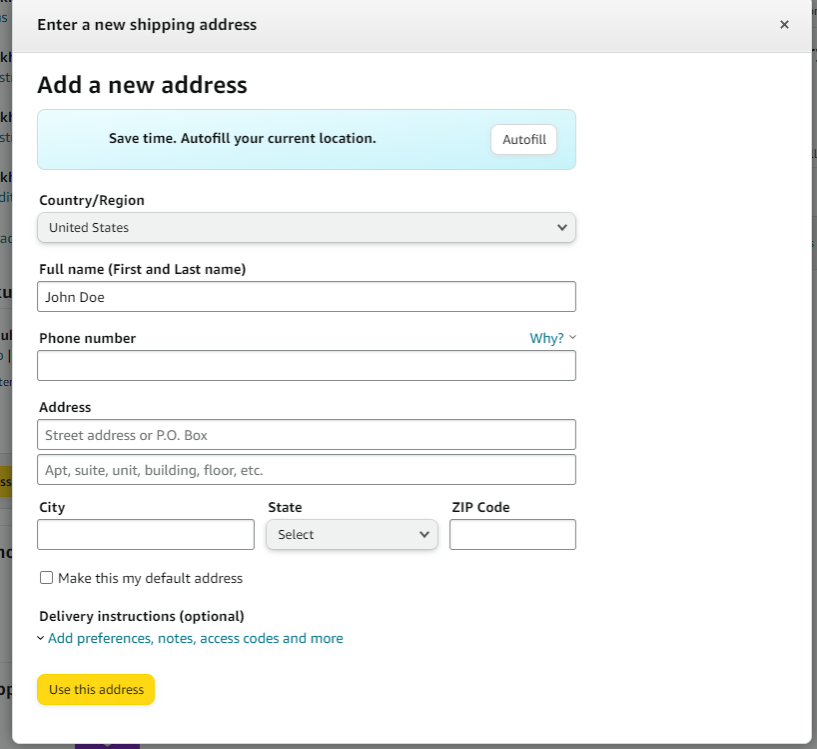Click the Full name input field

click(x=306, y=297)
